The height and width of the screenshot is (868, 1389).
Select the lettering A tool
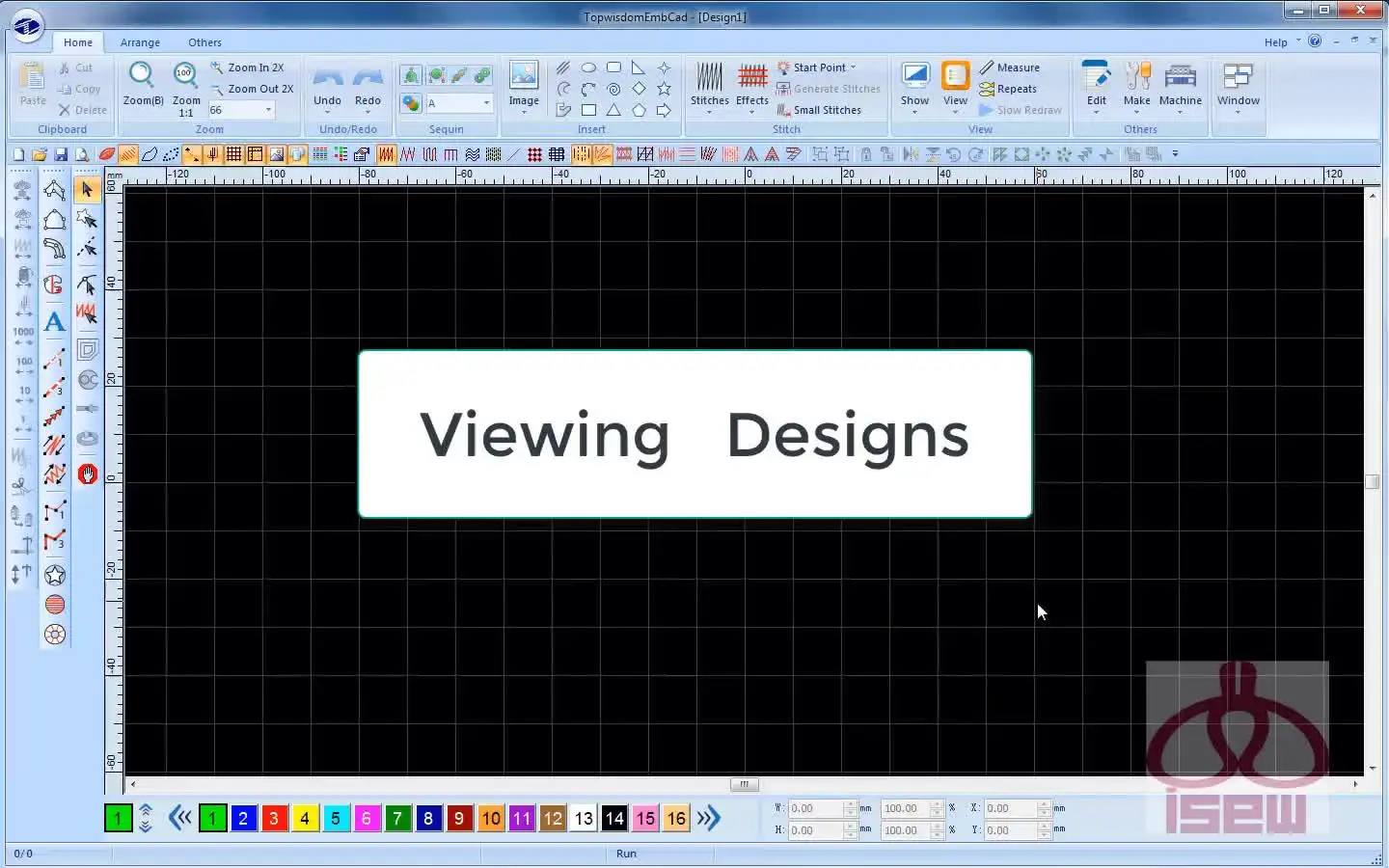pyautogui.click(x=55, y=321)
